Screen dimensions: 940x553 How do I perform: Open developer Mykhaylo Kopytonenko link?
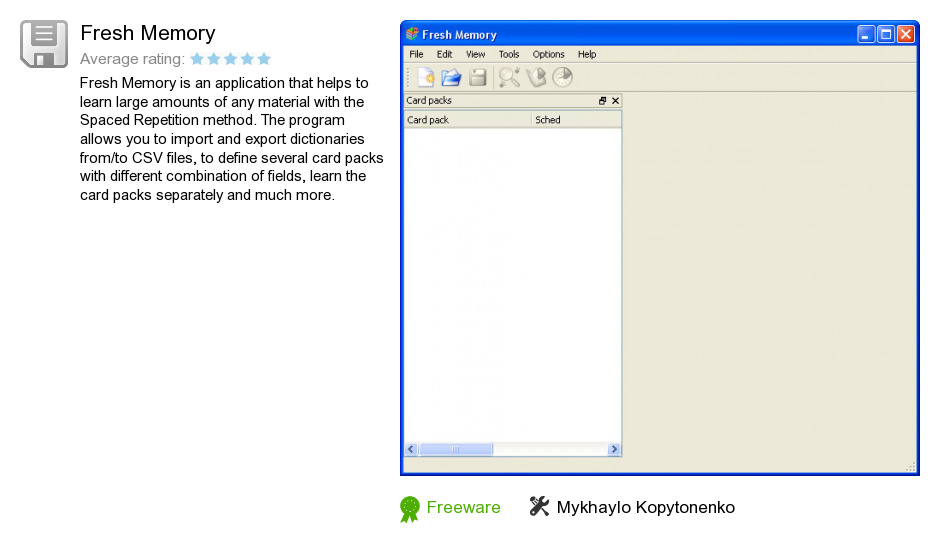[646, 507]
